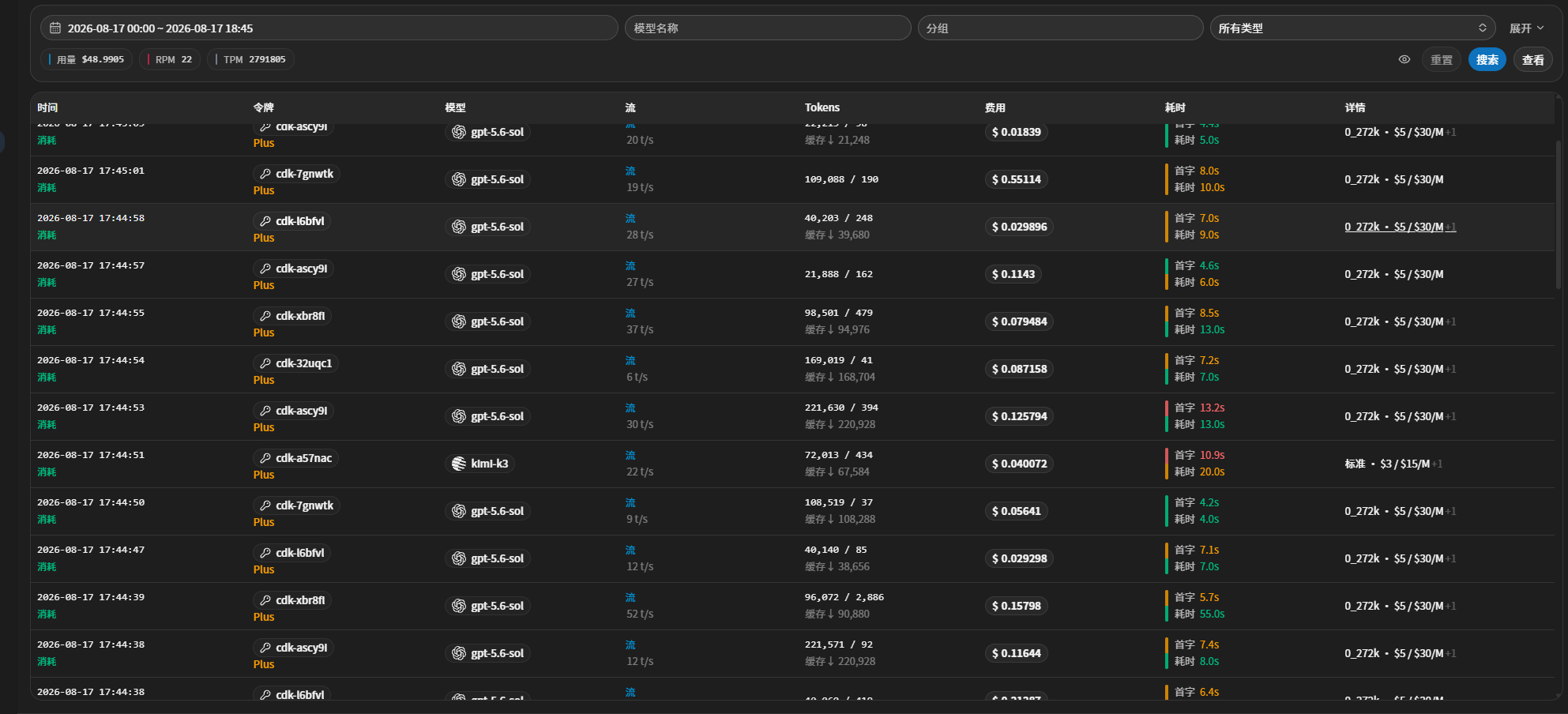Click the 模型 column header
The image size is (1568, 714).
[x=455, y=107]
